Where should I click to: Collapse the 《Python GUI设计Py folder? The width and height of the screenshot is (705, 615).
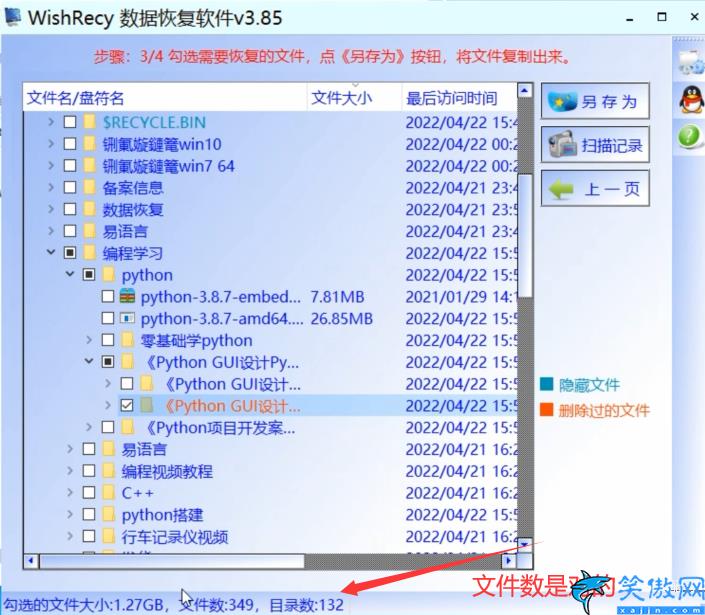(x=89, y=361)
